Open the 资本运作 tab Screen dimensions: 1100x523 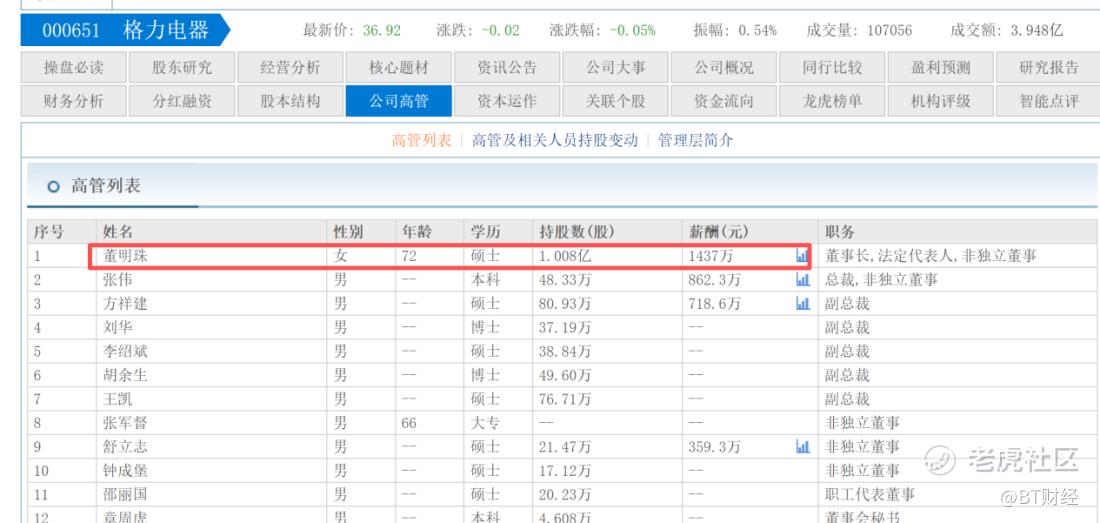click(507, 101)
